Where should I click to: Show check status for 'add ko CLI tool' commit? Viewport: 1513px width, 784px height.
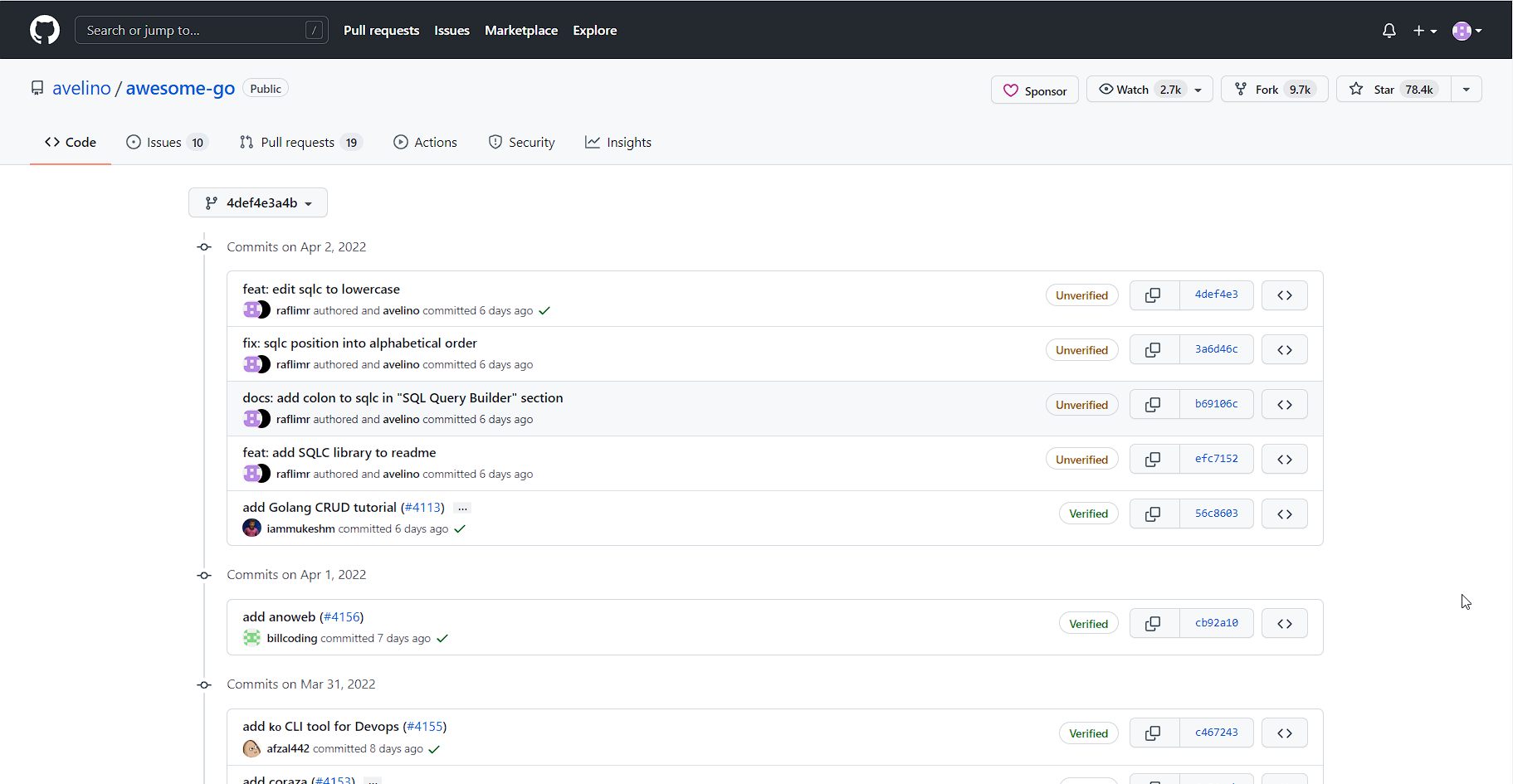434,749
